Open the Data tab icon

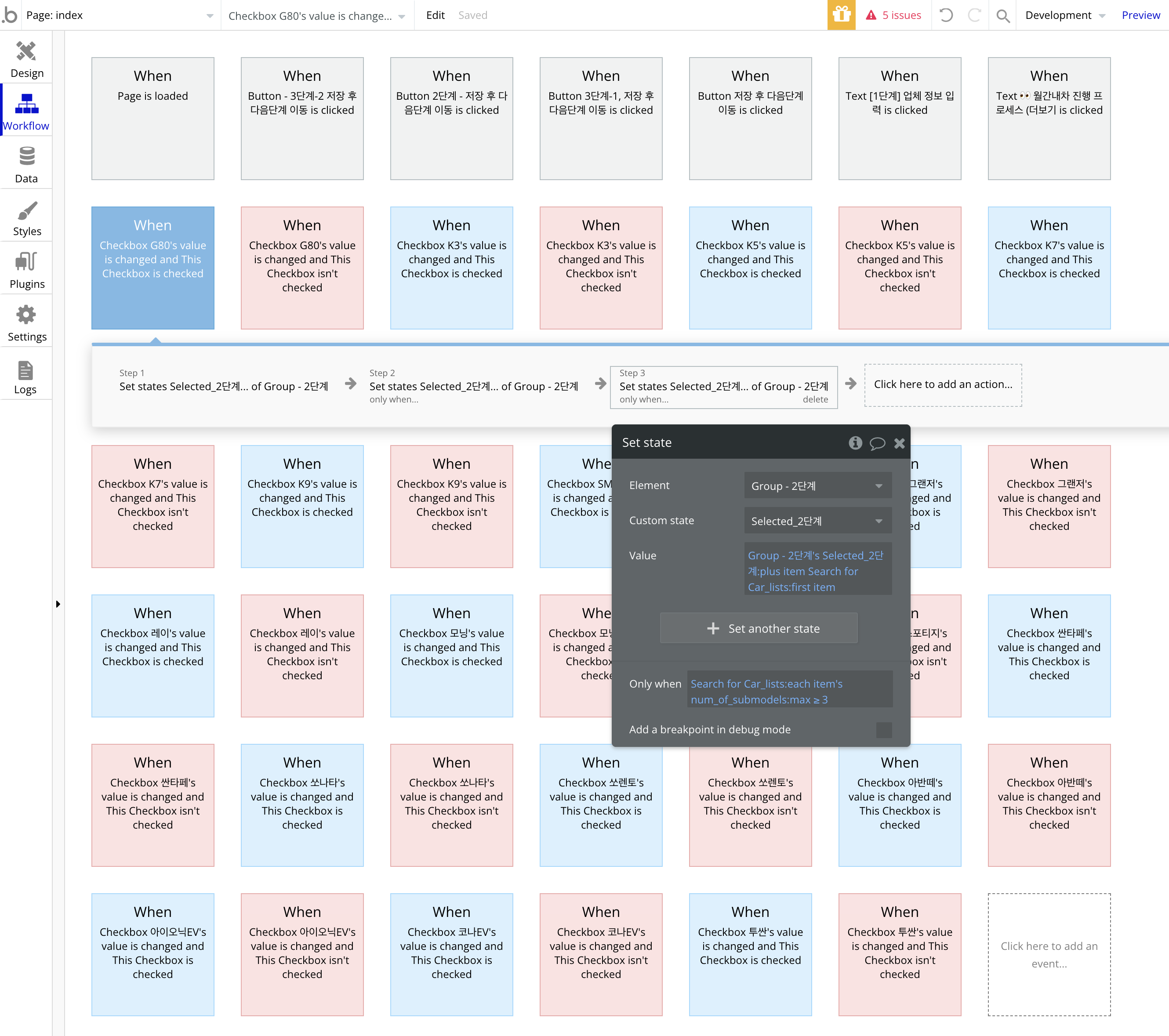[x=26, y=156]
